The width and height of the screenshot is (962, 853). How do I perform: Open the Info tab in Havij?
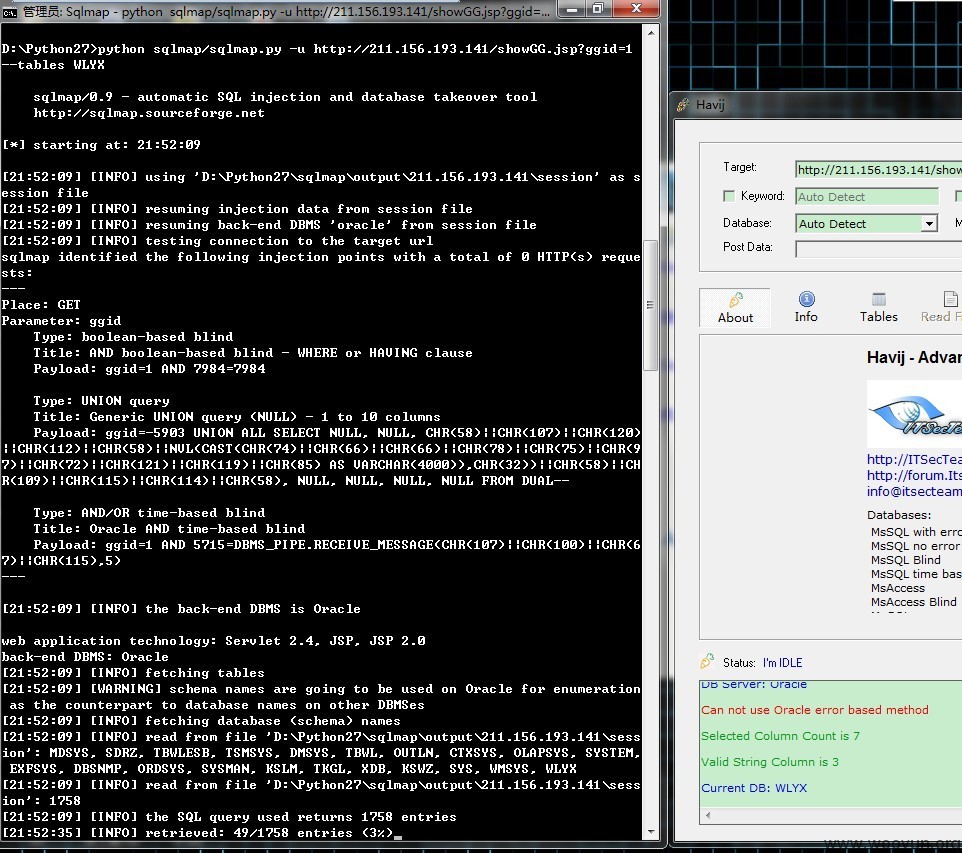806,307
